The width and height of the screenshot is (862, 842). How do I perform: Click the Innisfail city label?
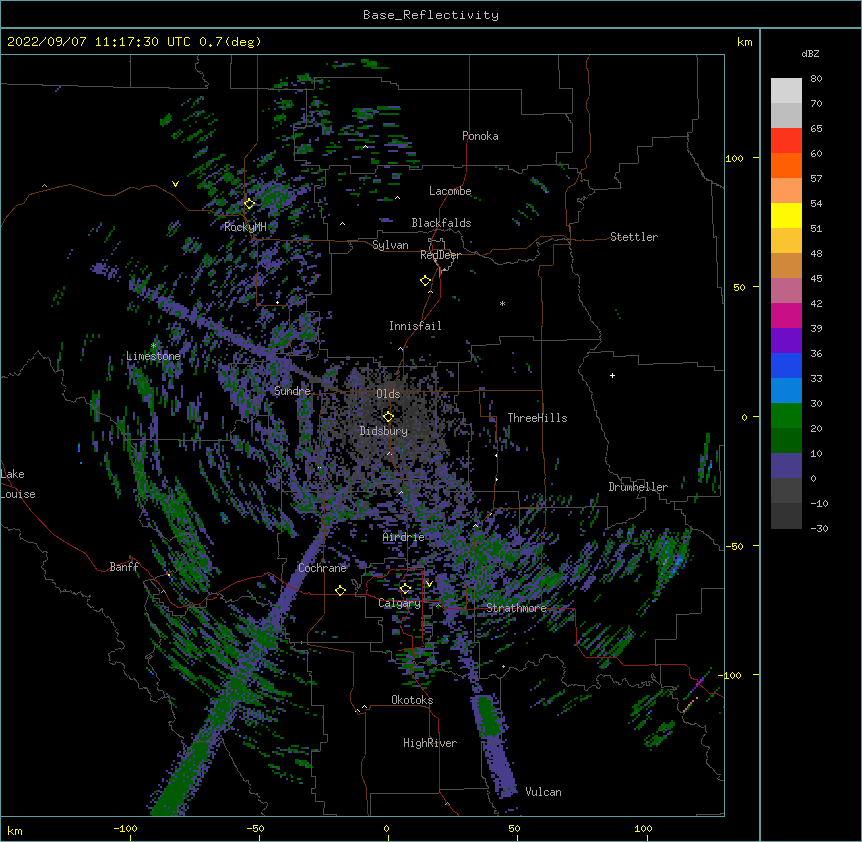(415, 326)
